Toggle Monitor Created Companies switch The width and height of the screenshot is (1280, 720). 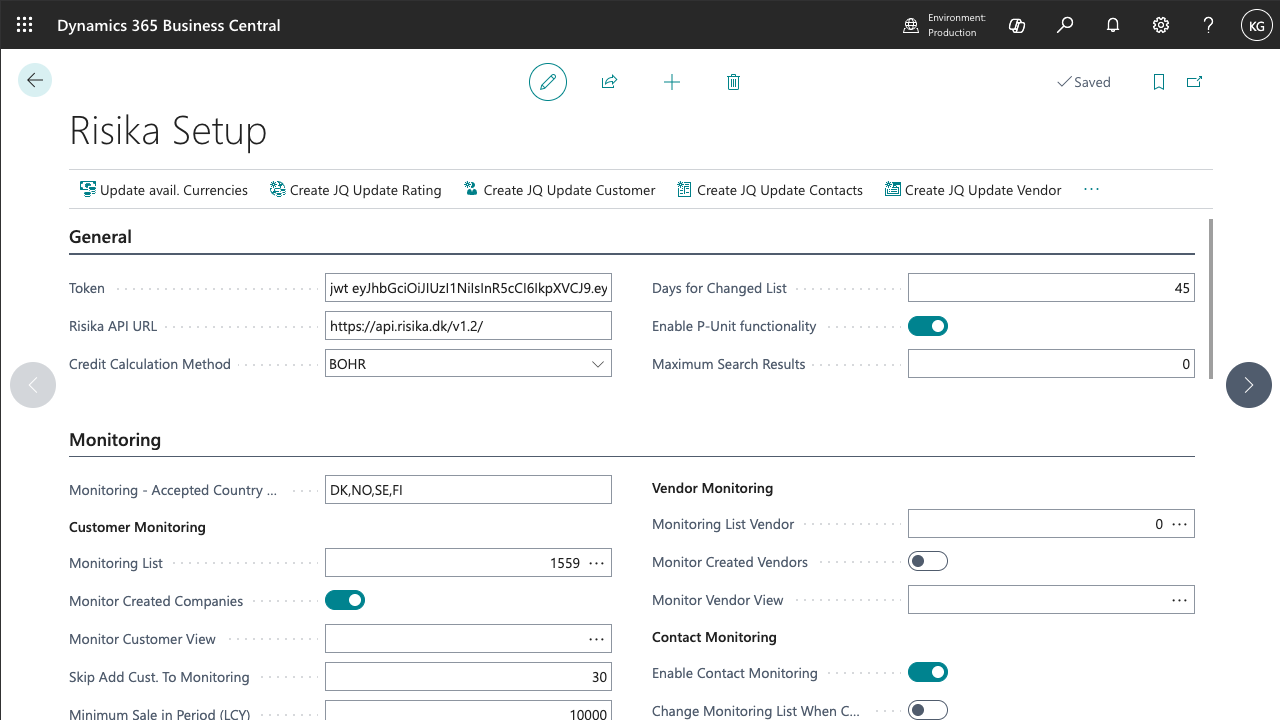[x=345, y=600]
